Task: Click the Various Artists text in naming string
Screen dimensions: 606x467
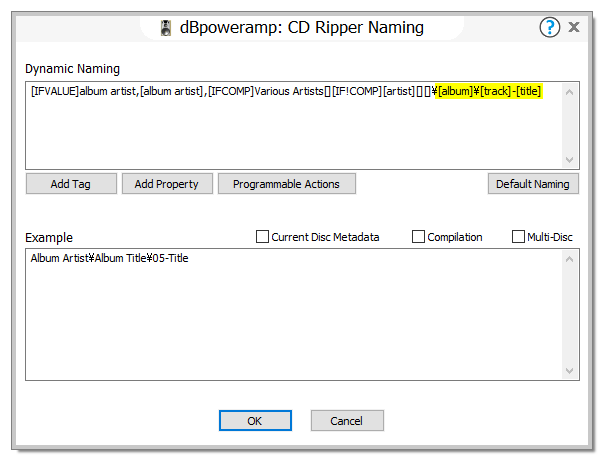Action: click(289, 91)
